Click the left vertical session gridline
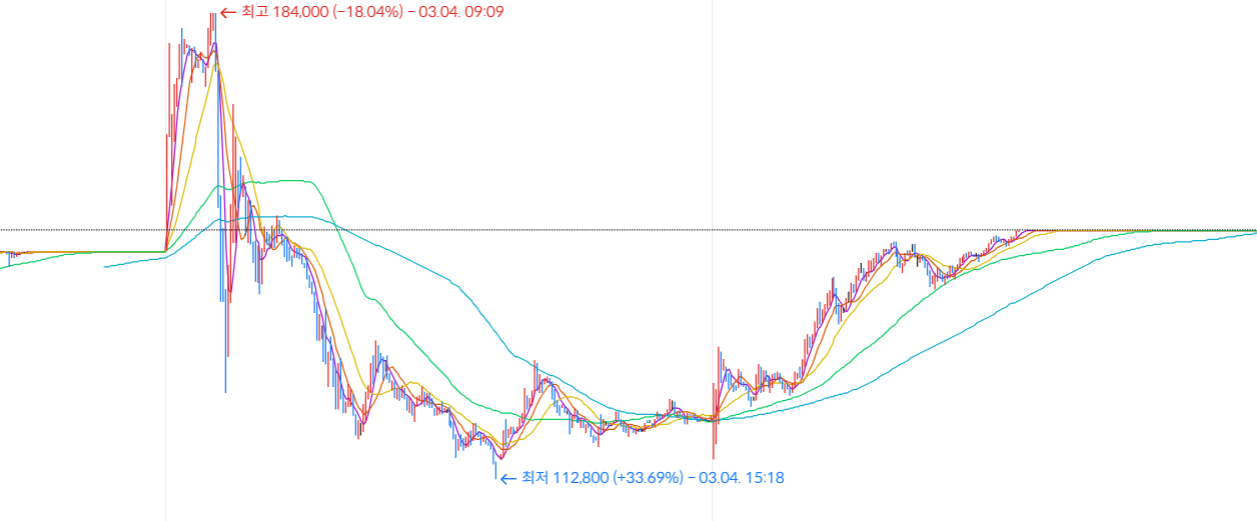The width and height of the screenshot is (1257, 521). point(165,400)
